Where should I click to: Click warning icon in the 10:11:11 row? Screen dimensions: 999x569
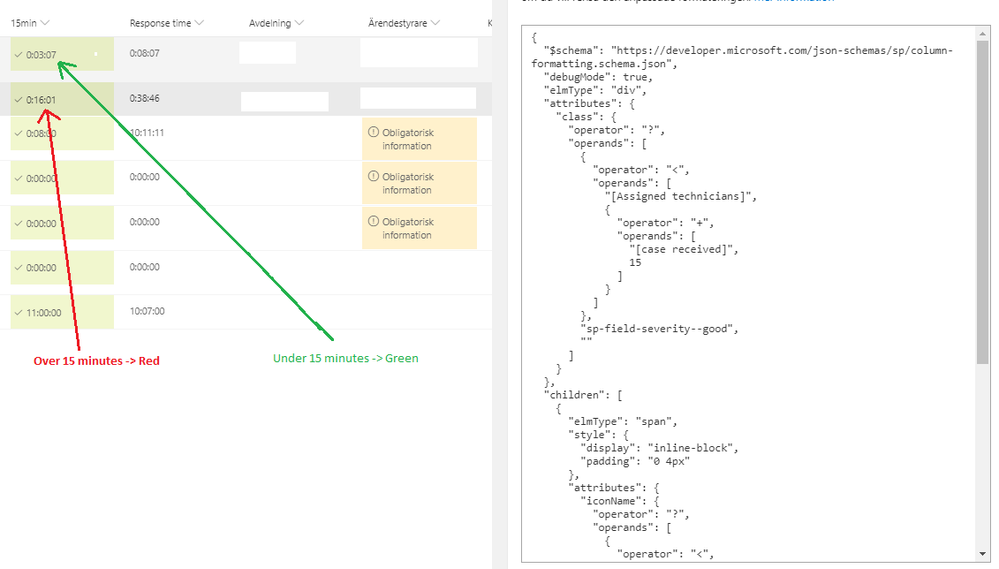(x=373, y=132)
